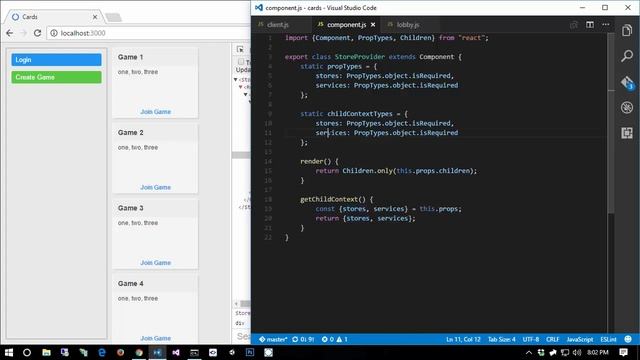This screenshot has height=360, width=640.
Task: Click the master* git branch in status bar
Action: [273, 339]
